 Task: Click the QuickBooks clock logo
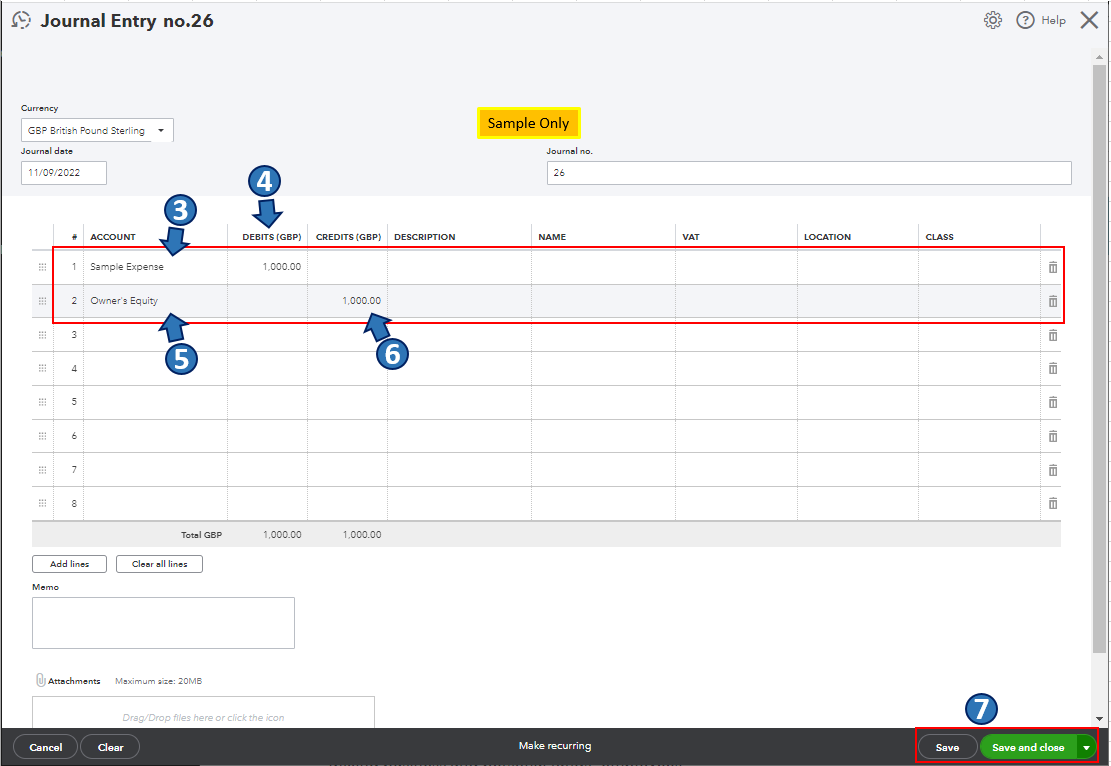[x=21, y=19]
